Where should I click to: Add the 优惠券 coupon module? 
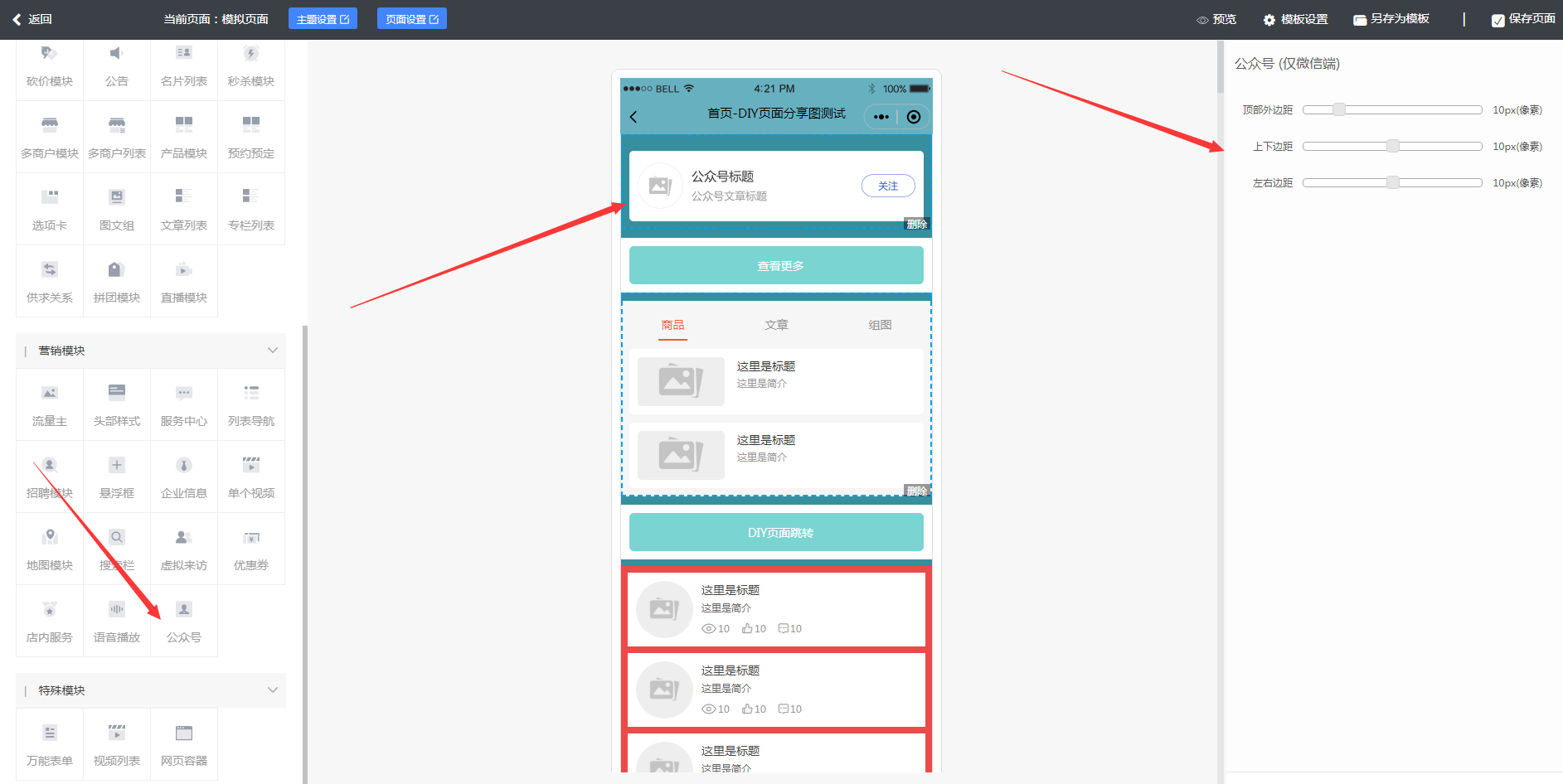(251, 549)
